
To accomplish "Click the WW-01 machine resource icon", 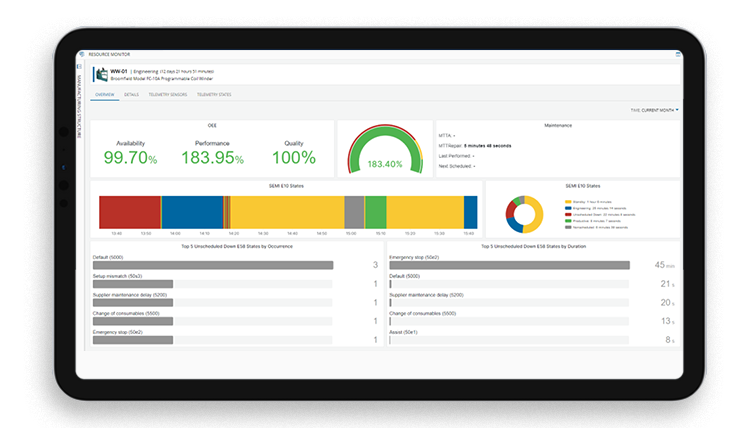I will click(101, 74).
